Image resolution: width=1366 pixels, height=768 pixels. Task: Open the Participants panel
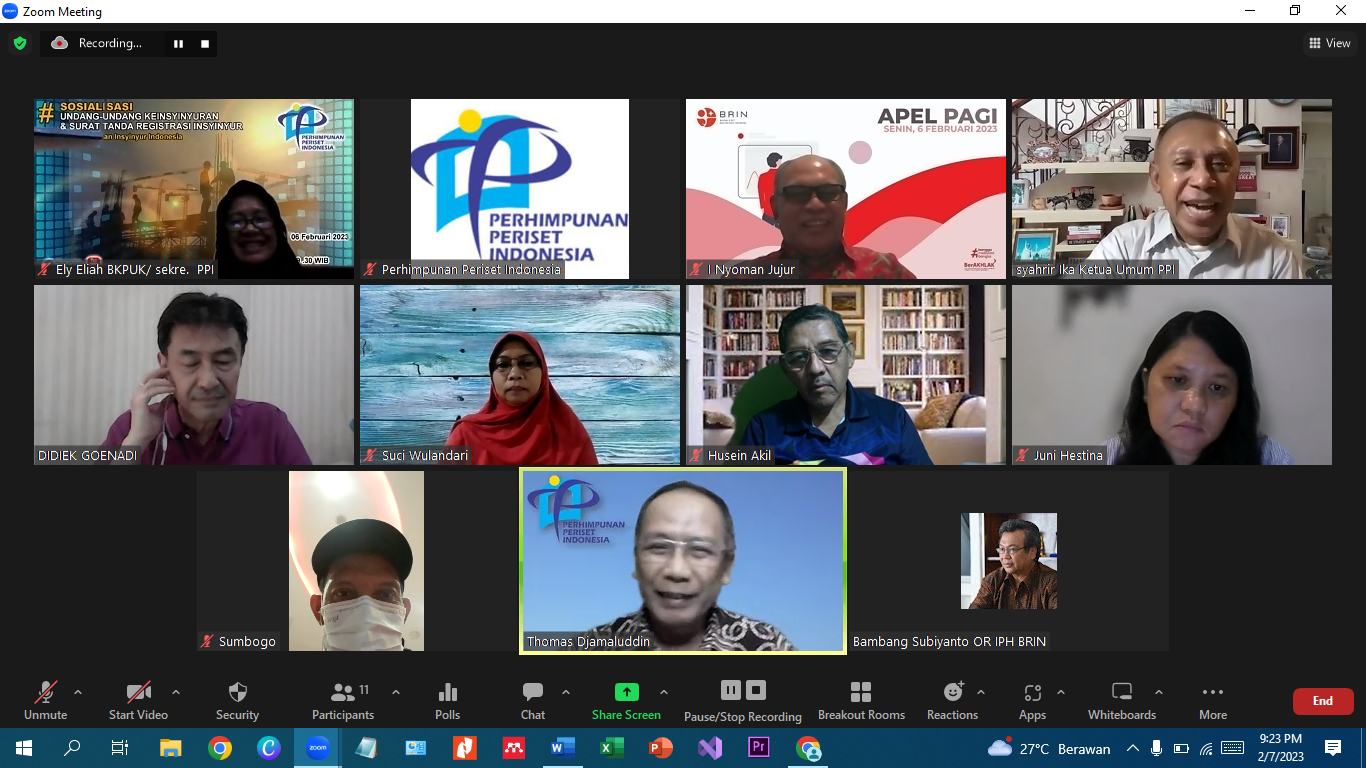tap(343, 701)
